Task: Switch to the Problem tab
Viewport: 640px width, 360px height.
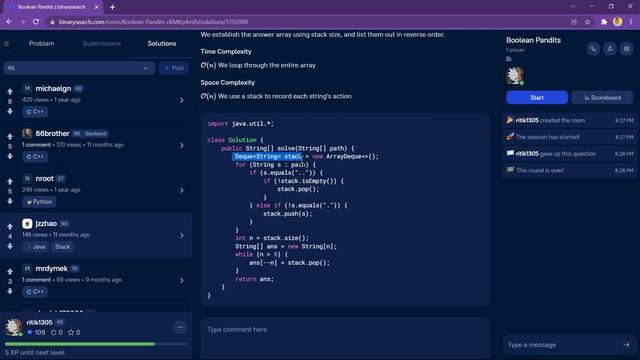Action: point(42,43)
